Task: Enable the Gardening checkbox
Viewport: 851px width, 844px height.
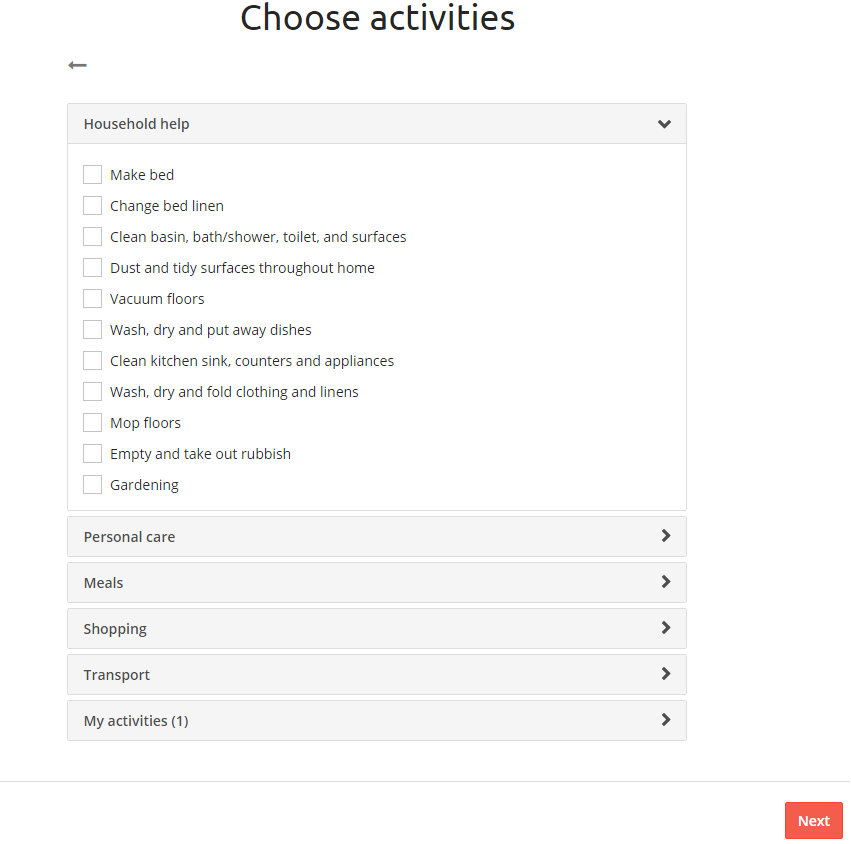Action: 92,485
